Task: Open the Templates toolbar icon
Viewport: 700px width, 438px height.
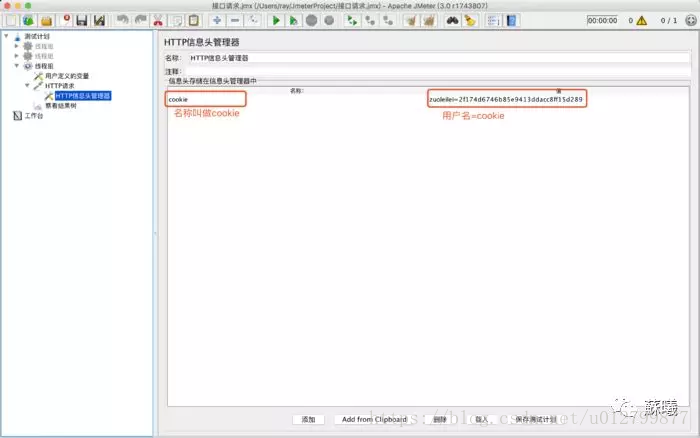Action: [x=29, y=21]
